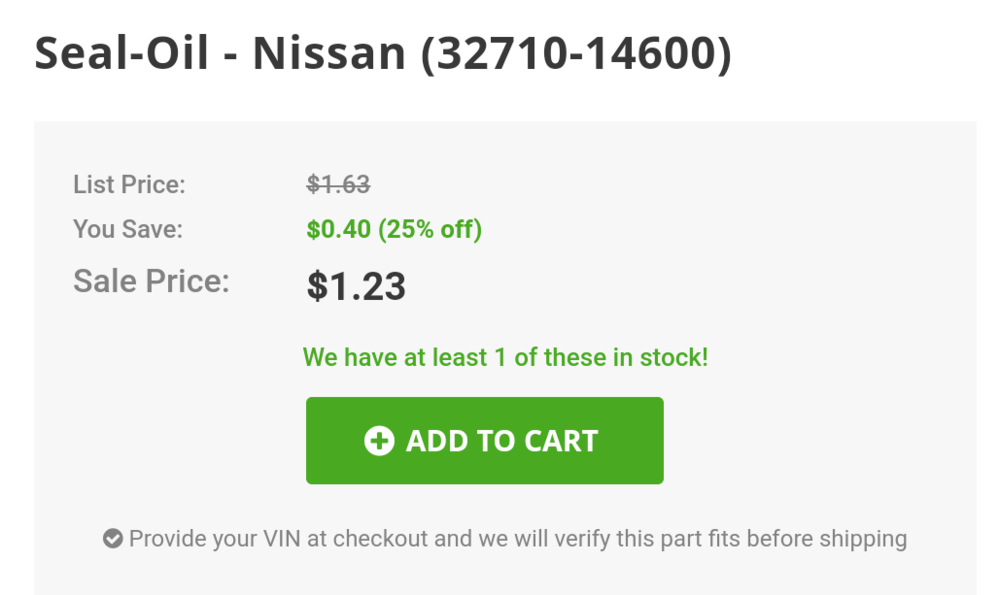This screenshot has width=1000, height=595.
Task: Click the bold $1.23 sale price
Action: (x=356, y=286)
